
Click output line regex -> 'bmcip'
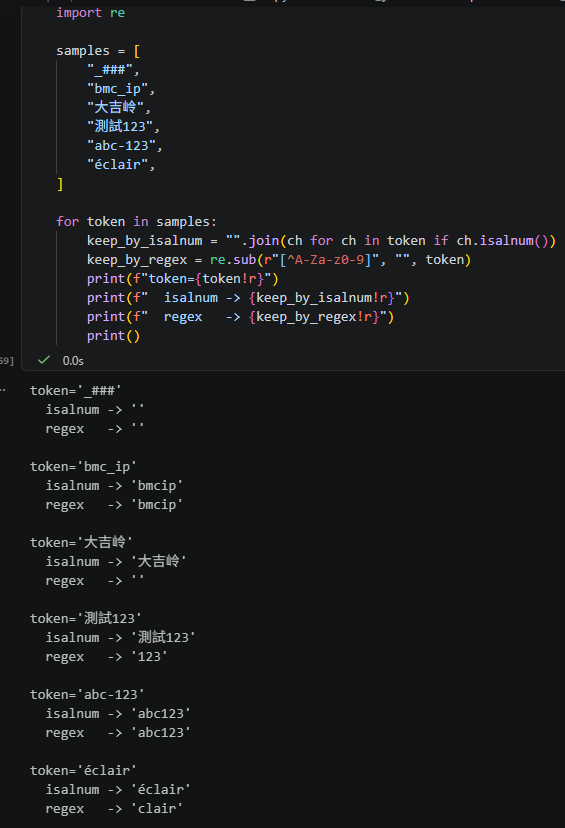click(x=114, y=505)
